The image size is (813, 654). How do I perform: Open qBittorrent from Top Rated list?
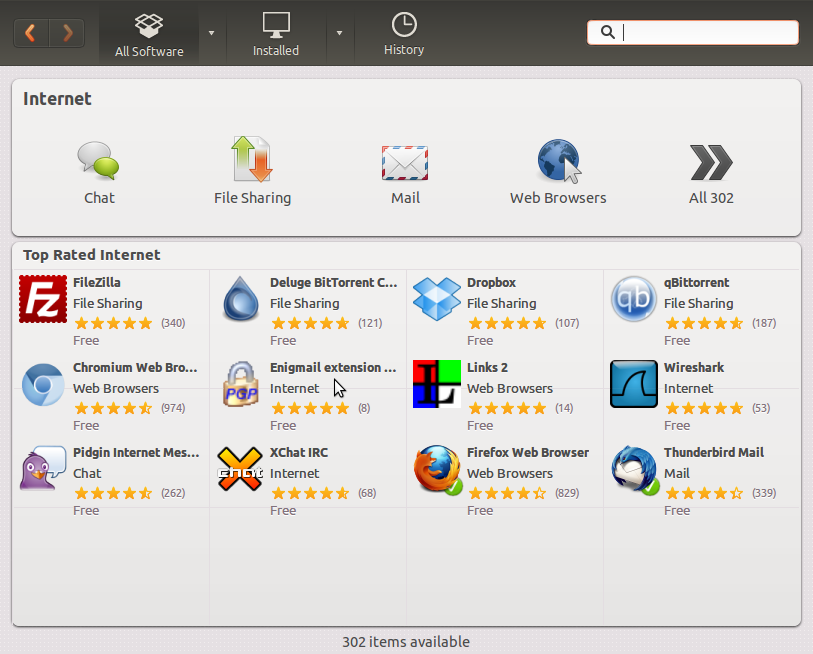point(633,298)
